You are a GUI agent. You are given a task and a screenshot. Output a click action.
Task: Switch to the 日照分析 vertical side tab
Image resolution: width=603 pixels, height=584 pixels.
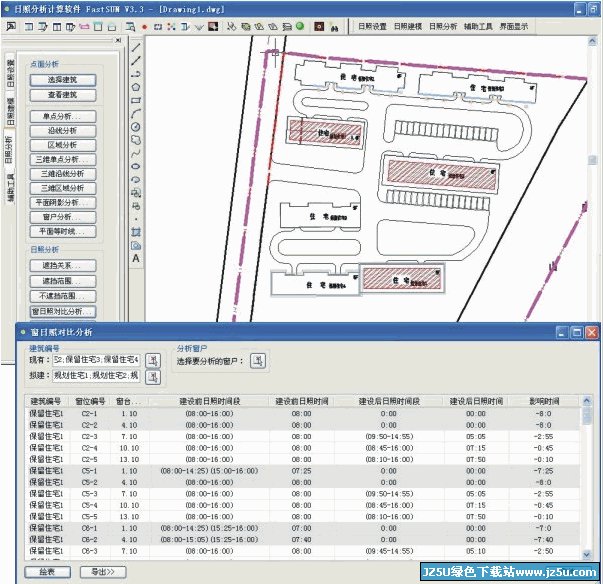[x=8, y=148]
